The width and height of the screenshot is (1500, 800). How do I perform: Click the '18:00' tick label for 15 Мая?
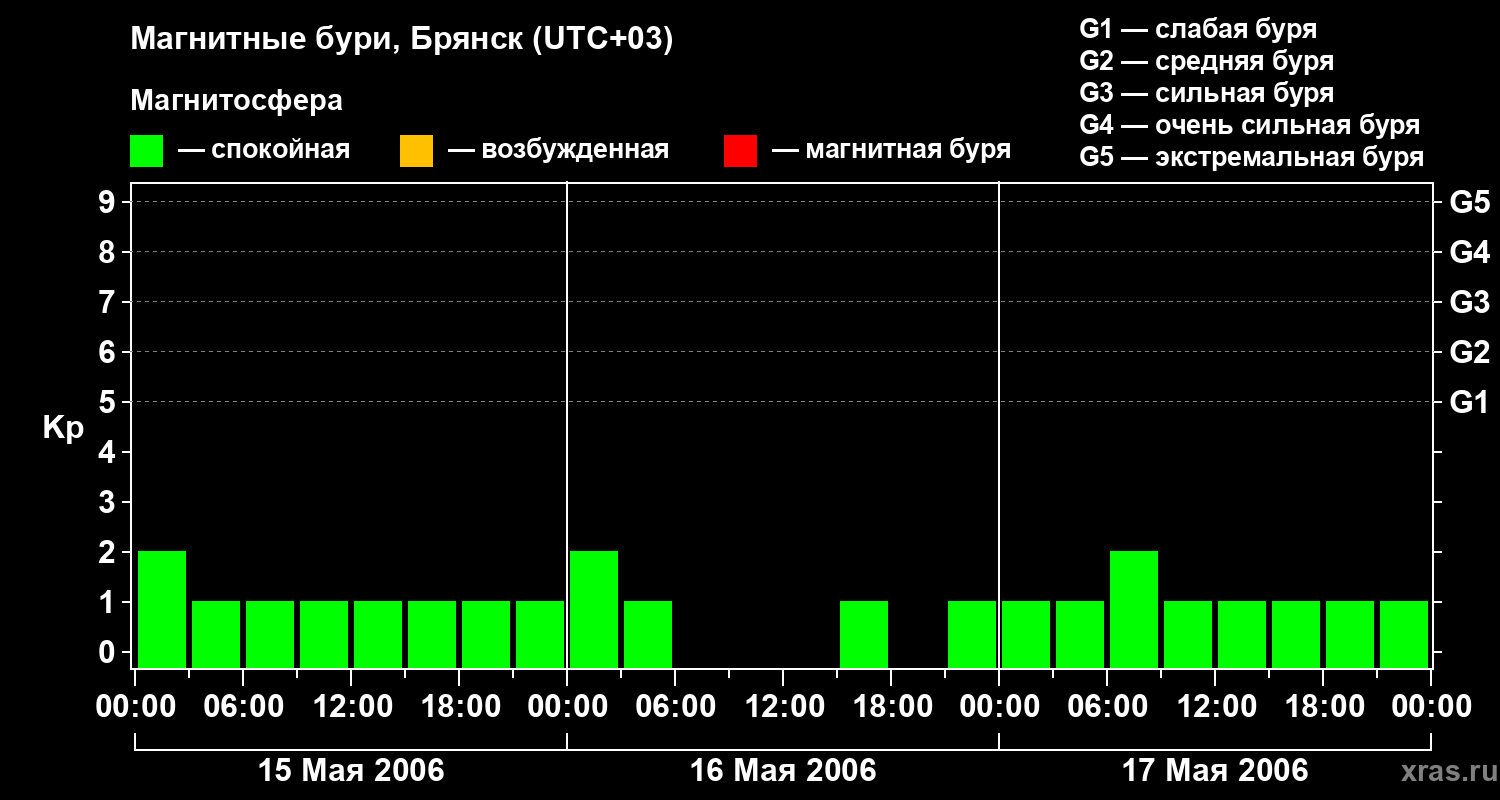coord(459,707)
